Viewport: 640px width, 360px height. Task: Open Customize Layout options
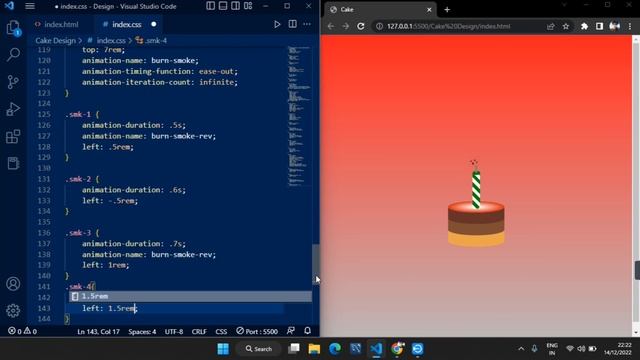tap(248, 6)
